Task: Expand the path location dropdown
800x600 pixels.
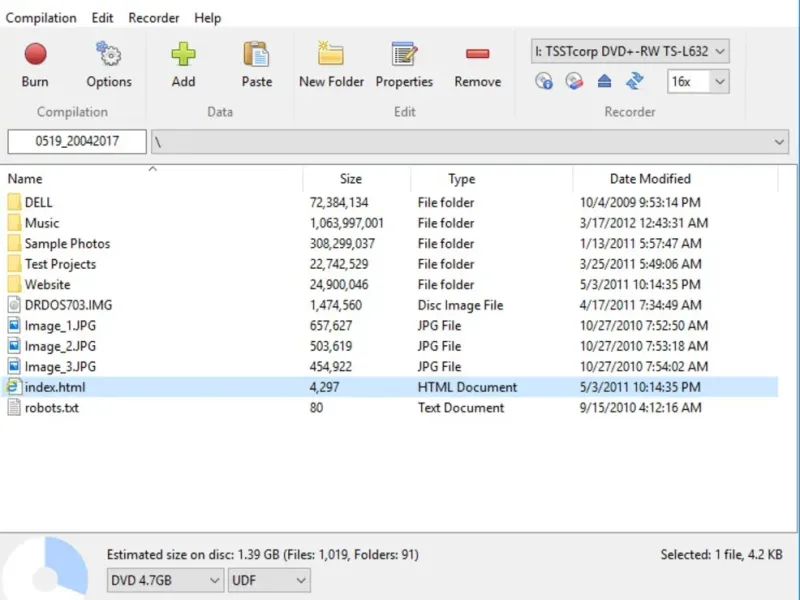Action: [779, 142]
